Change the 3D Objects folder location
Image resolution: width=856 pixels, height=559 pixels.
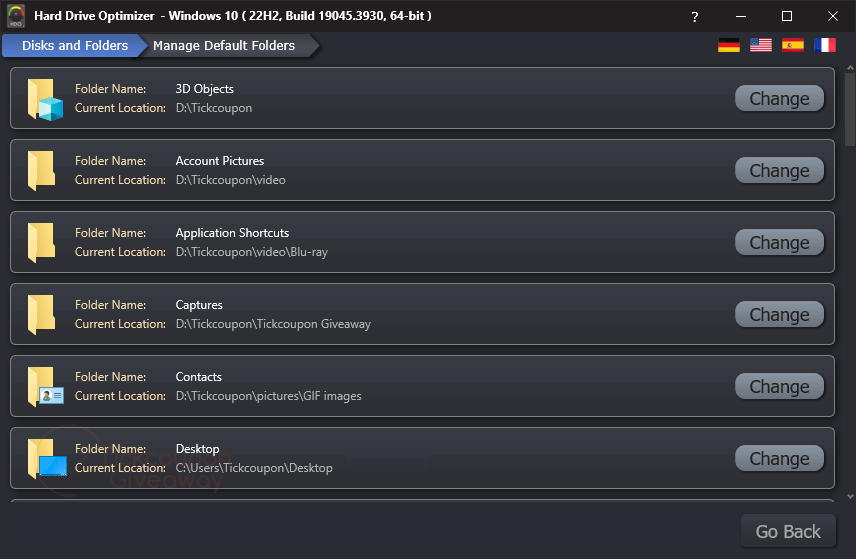[x=779, y=98]
